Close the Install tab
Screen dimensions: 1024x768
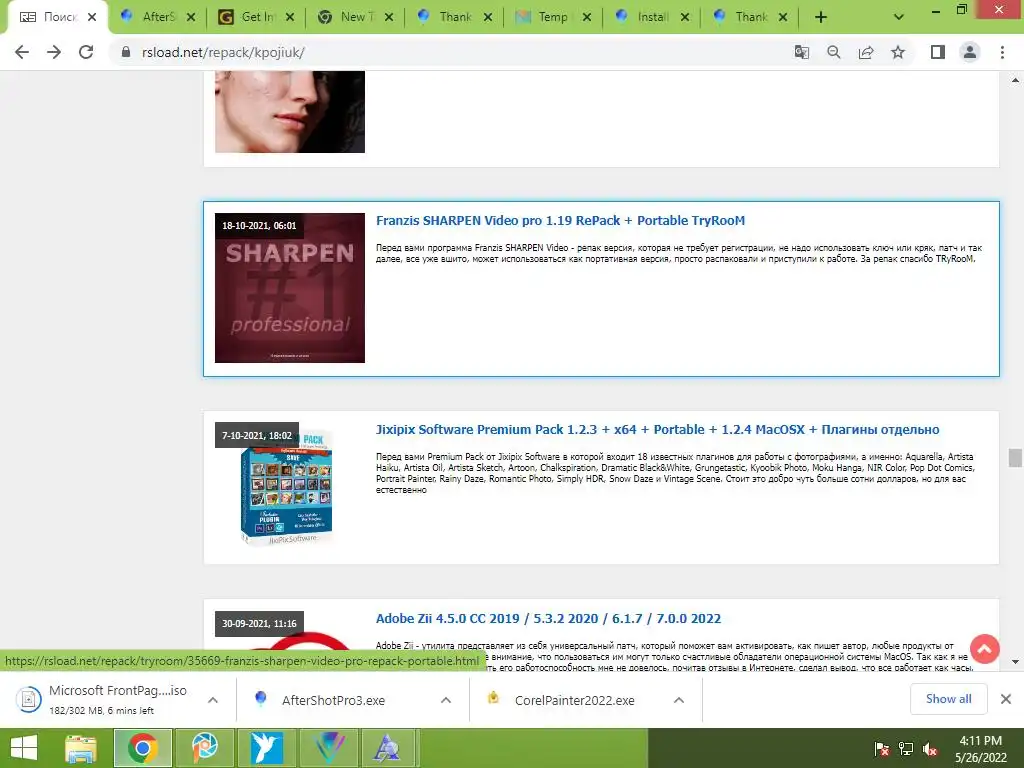(x=684, y=18)
